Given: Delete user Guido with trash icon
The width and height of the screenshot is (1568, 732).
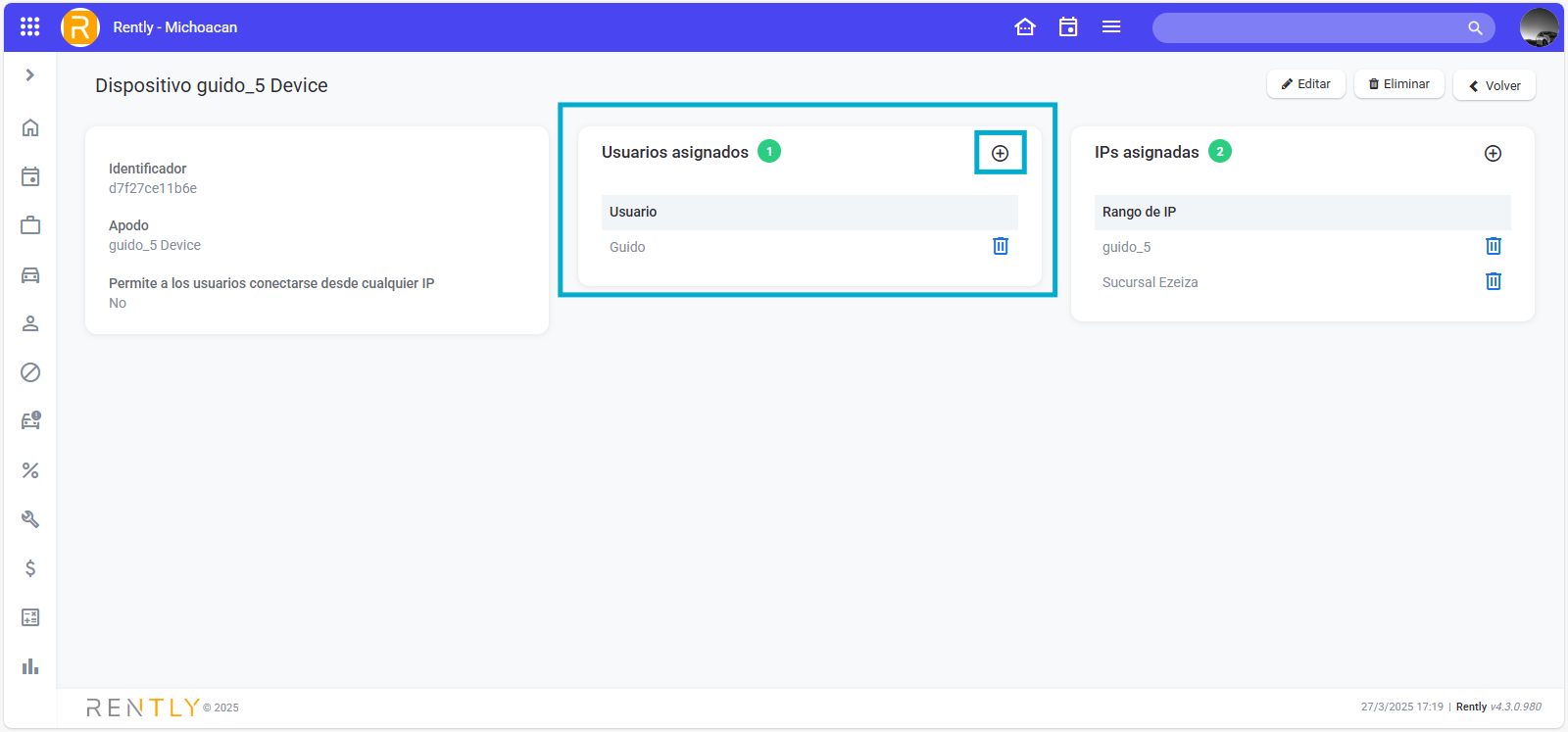Looking at the screenshot, I should pyautogui.click(x=1000, y=246).
